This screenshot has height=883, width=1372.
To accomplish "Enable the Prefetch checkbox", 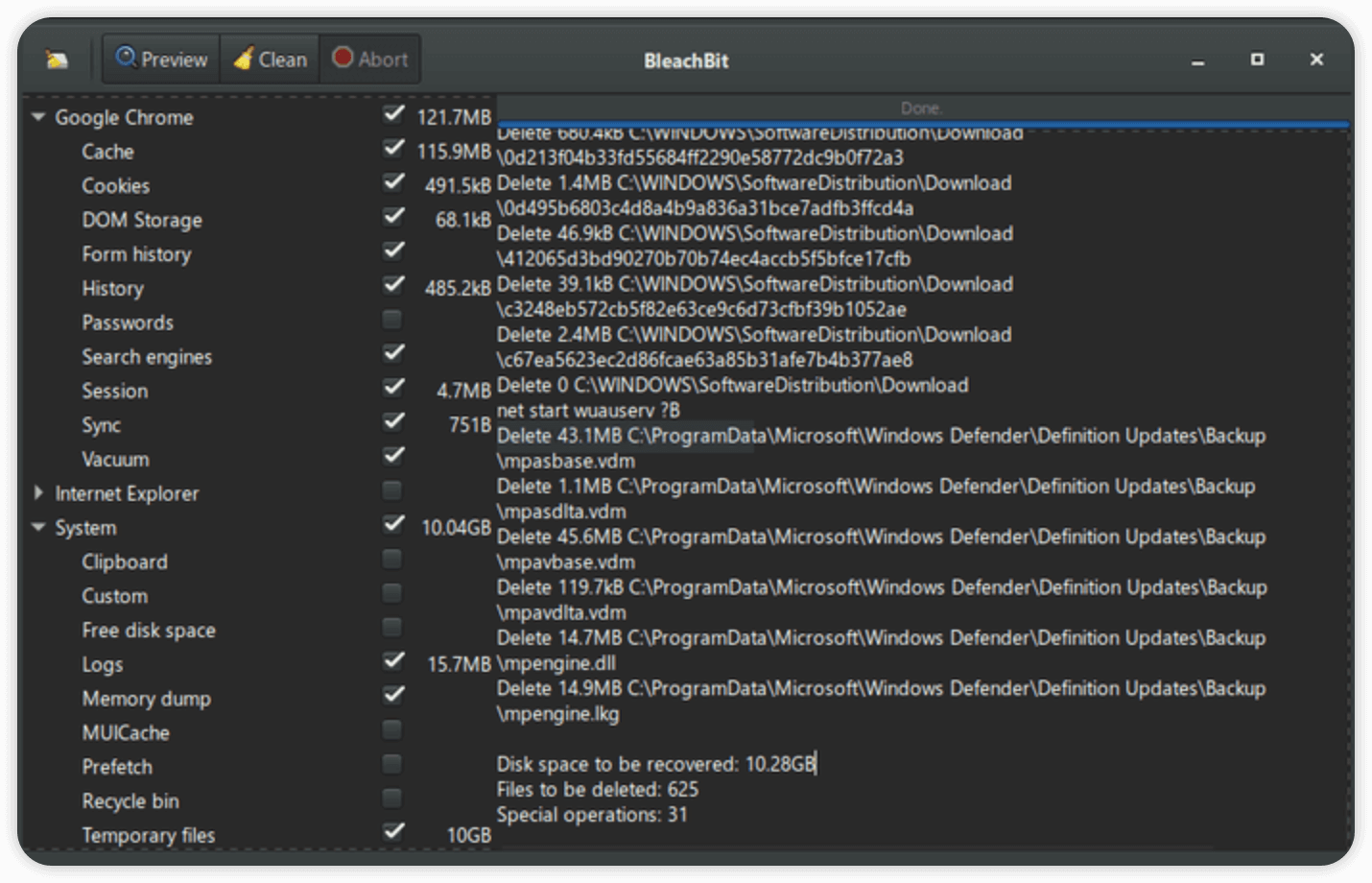I will tap(392, 764).
